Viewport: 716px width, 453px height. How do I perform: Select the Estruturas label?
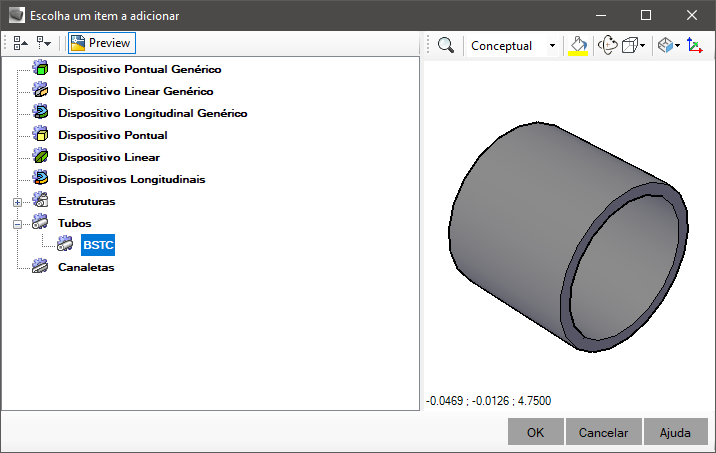pos(87,201)
